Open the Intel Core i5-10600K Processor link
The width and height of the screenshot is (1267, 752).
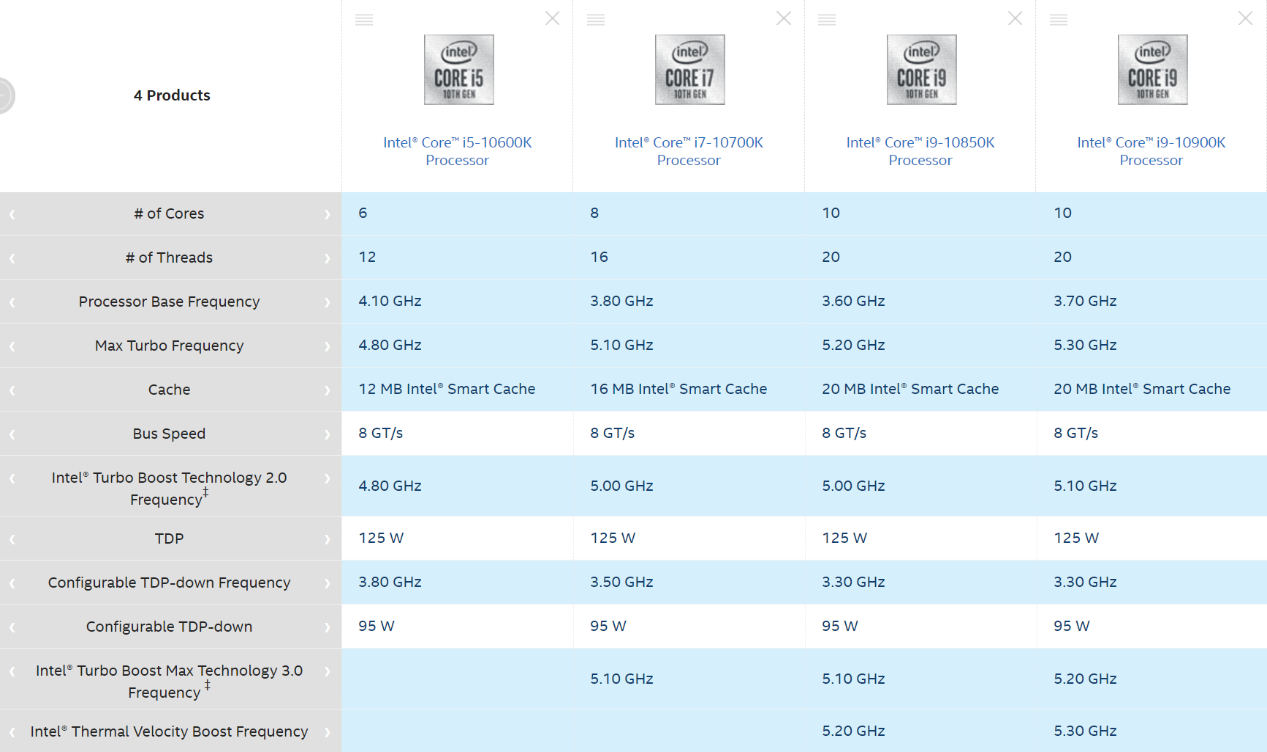click(457, 151)
